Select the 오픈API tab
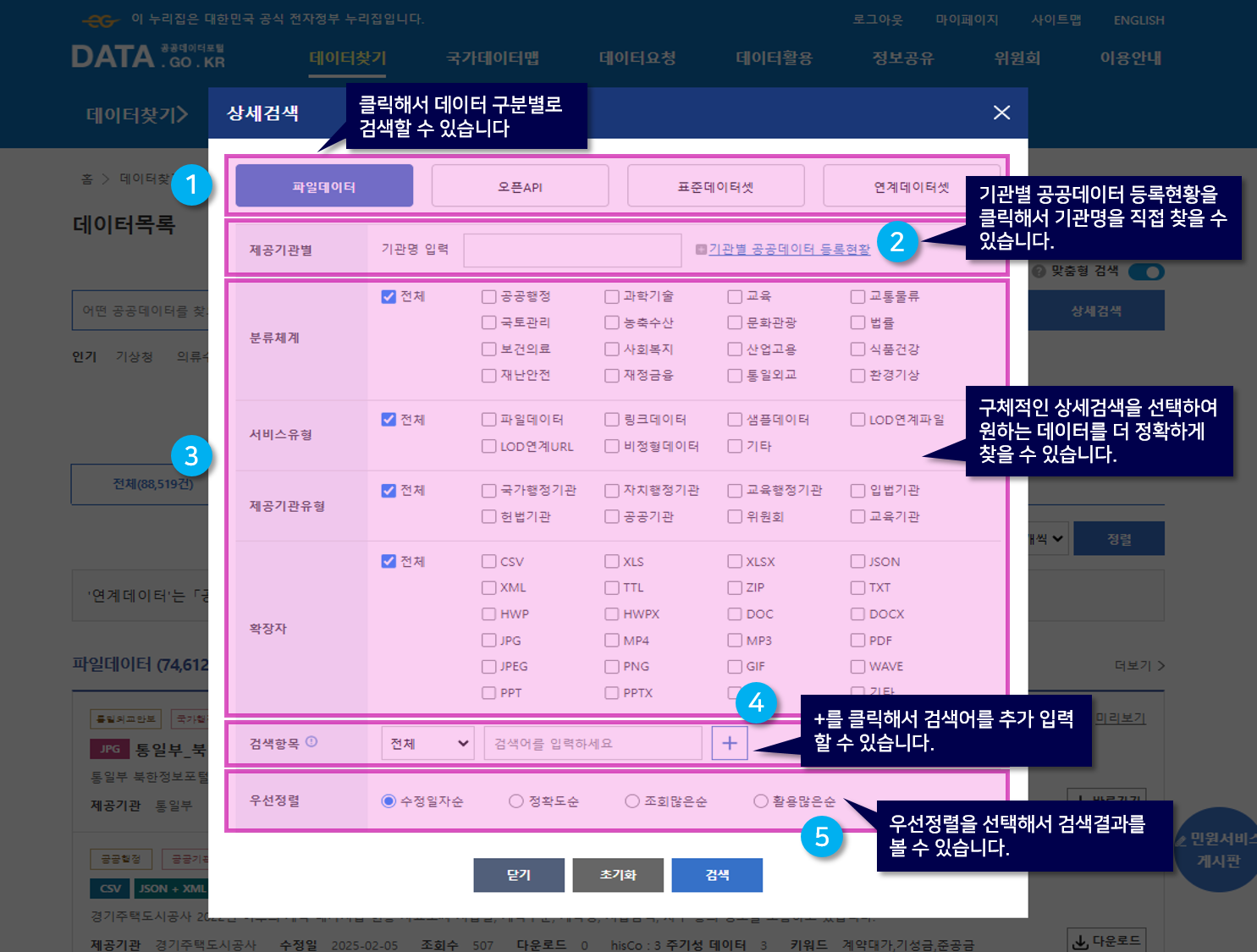 point(520,186)
